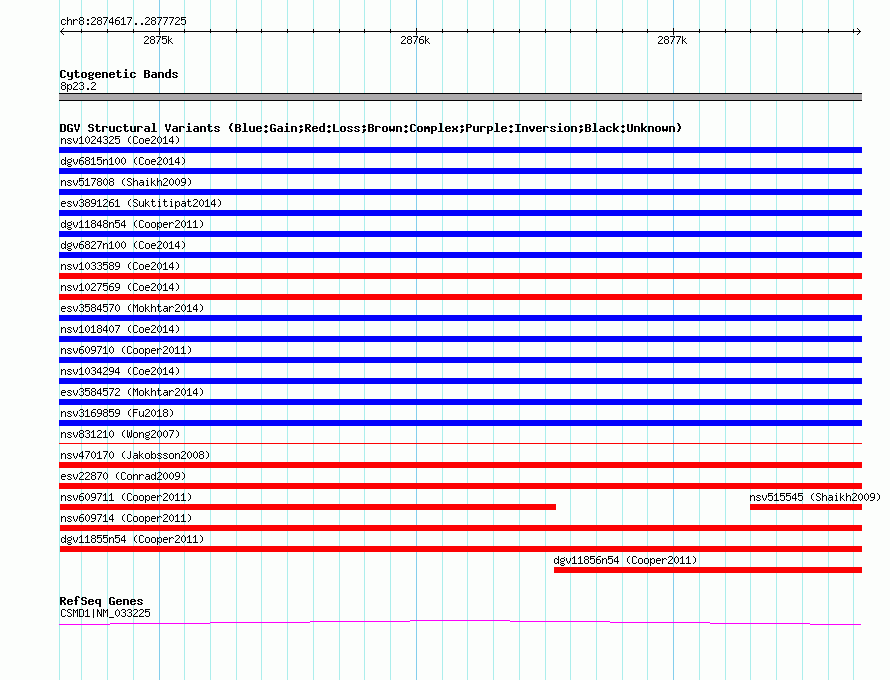The width and height of the screenshot is (890, 680).
Task: Click short red bar under nsv515545
Action: (x=806, y=507)
